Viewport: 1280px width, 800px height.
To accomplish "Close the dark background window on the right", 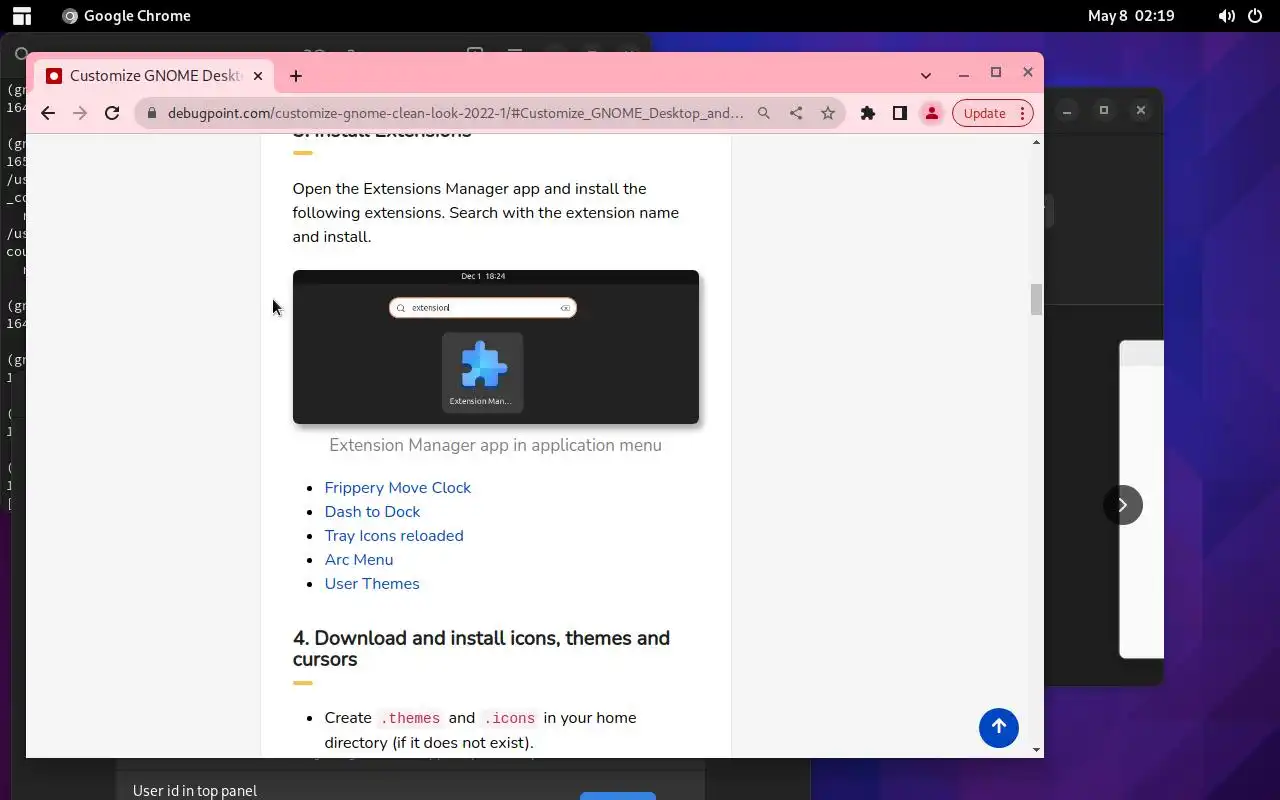I will pos(1140,110).
